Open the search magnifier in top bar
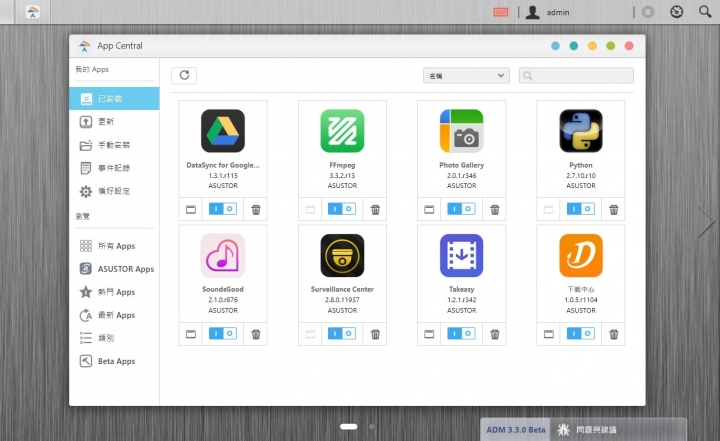Screen dimensions: 720x441 click(705, 11)
